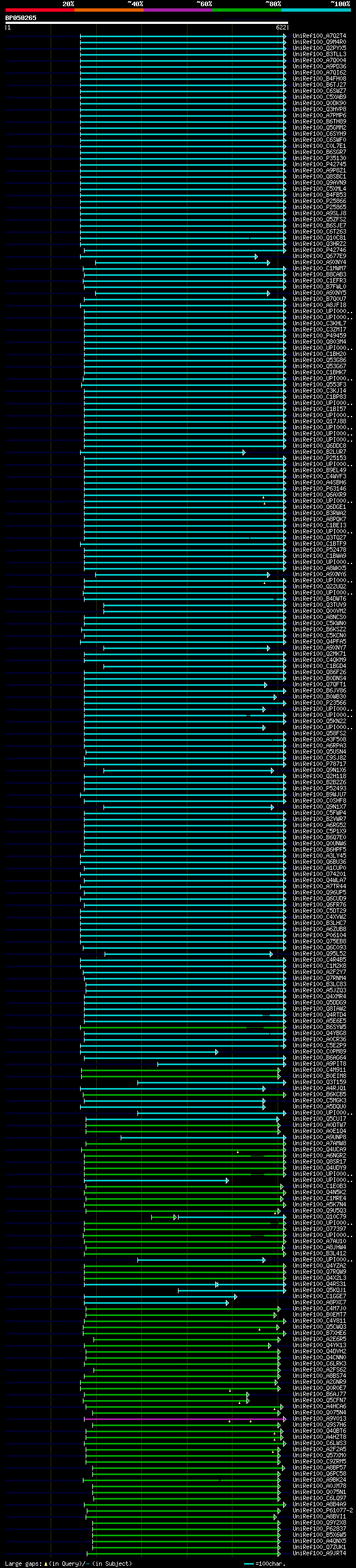
Task: Select the UniRef100_B6HPF5 label
Action: pos(319,850)
